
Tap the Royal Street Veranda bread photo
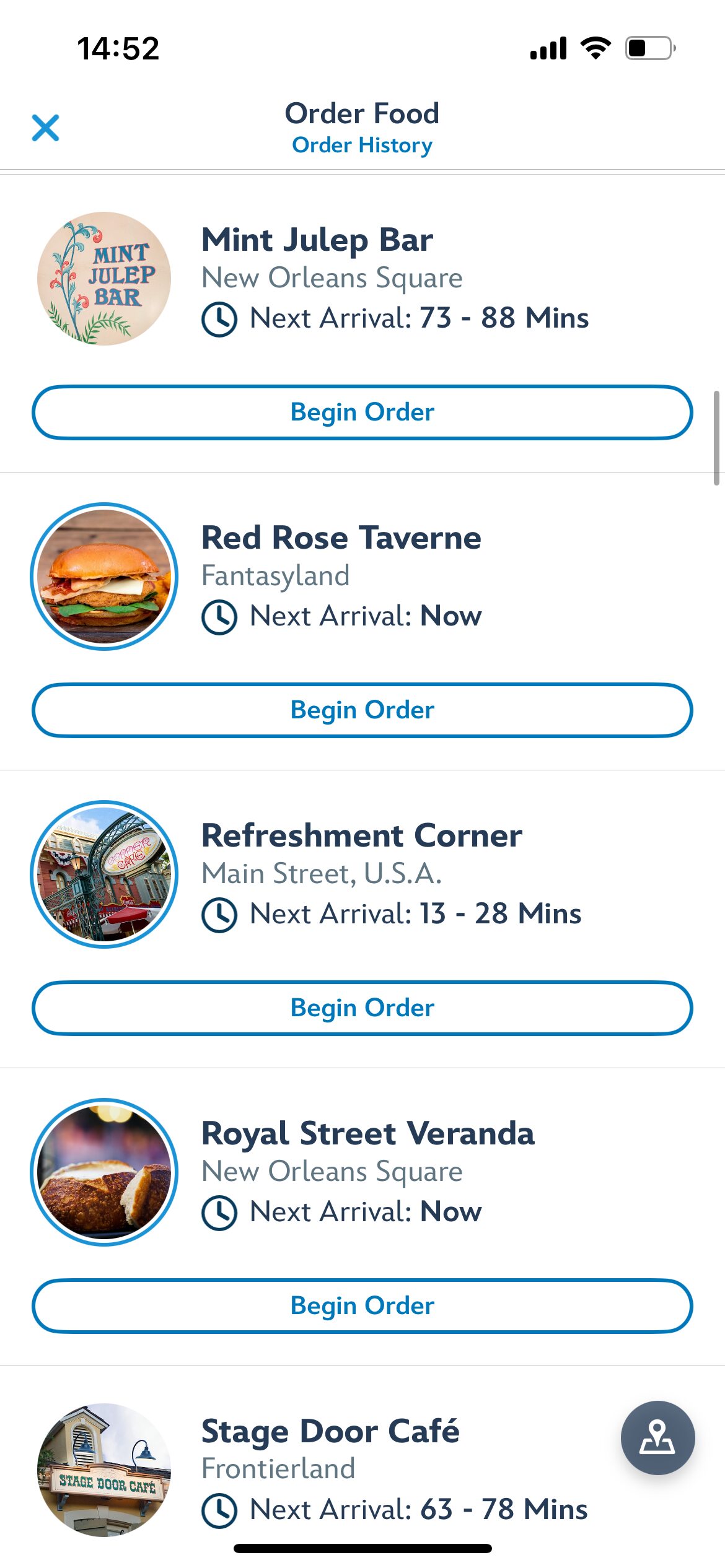pos(104,1172)
